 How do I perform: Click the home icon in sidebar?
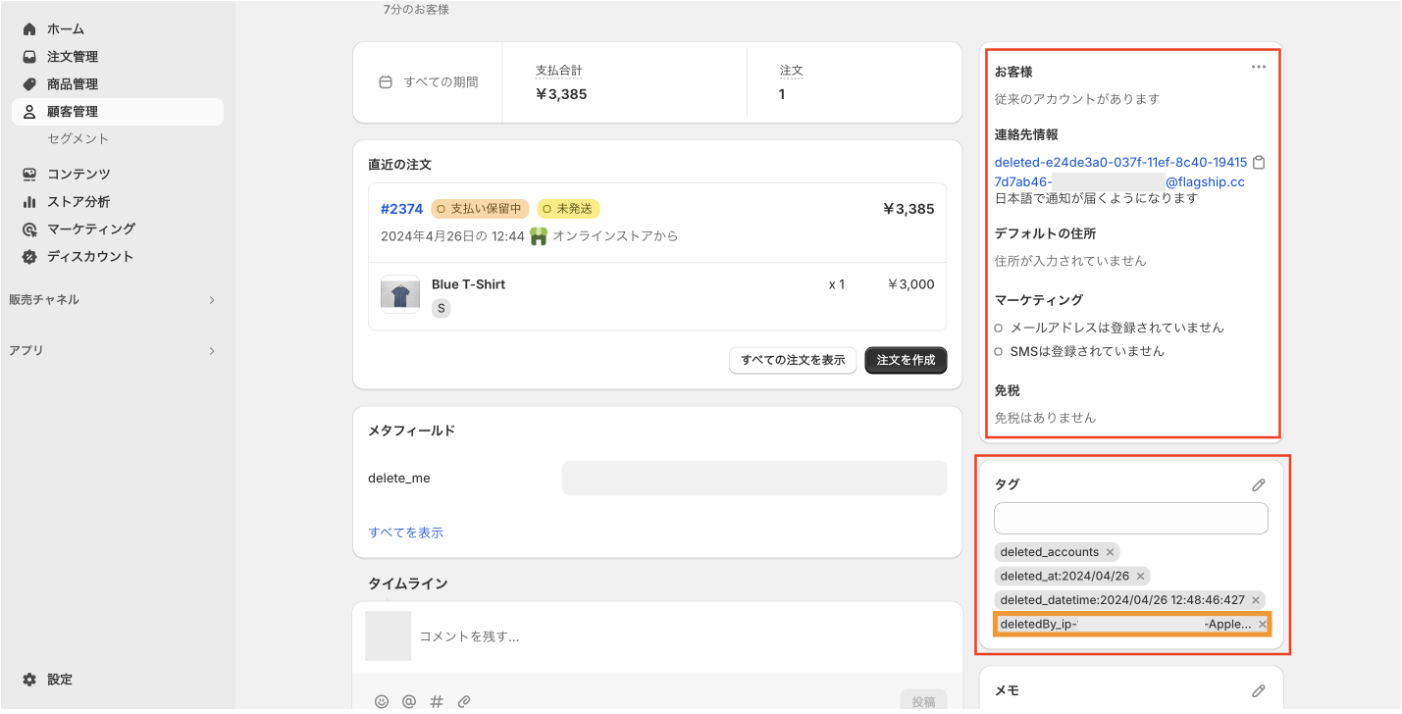[29, 29]
